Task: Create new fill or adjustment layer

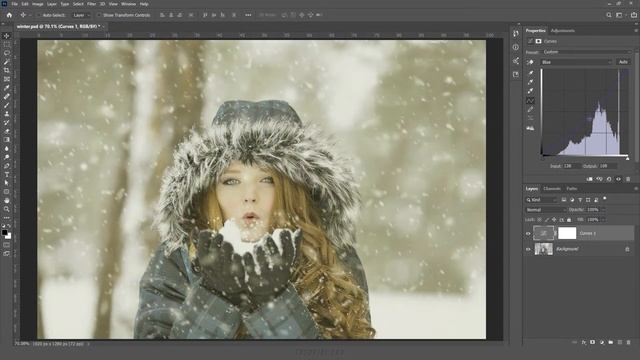Action: pos(602,342)
